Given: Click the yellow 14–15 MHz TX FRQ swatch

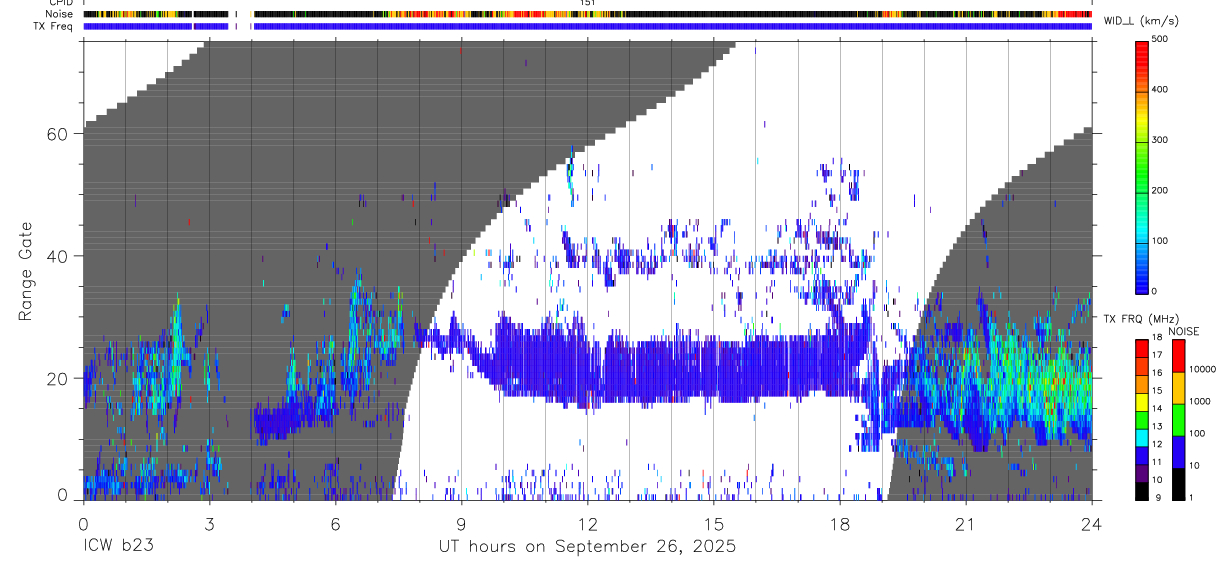Looking at the screenshot, I should (x=1141, y=401).
